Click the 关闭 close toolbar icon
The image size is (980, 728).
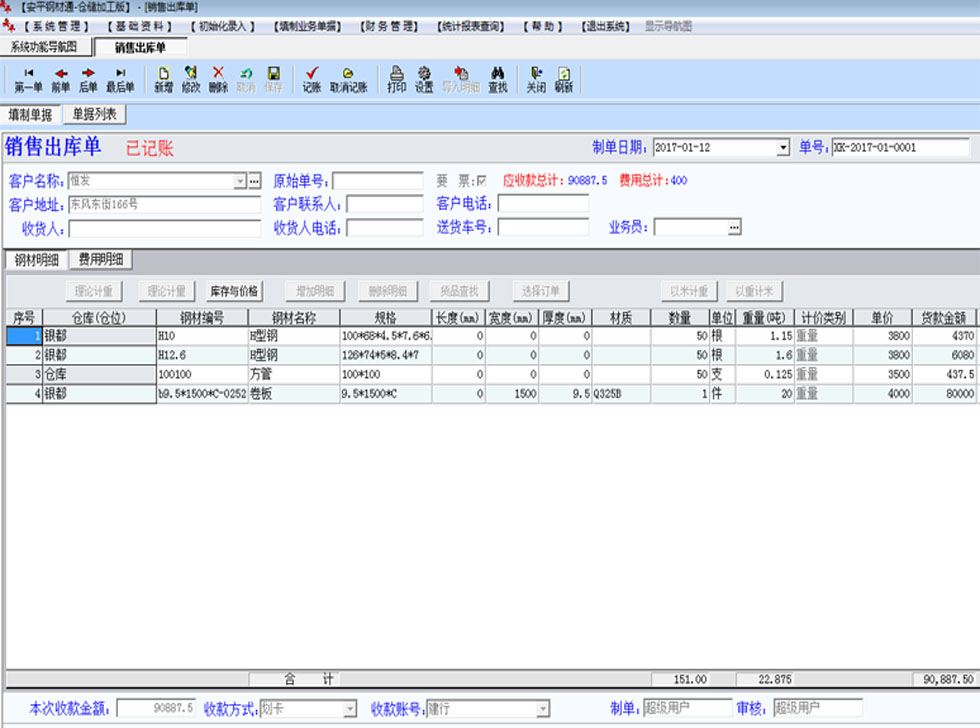tap(536, 81)
